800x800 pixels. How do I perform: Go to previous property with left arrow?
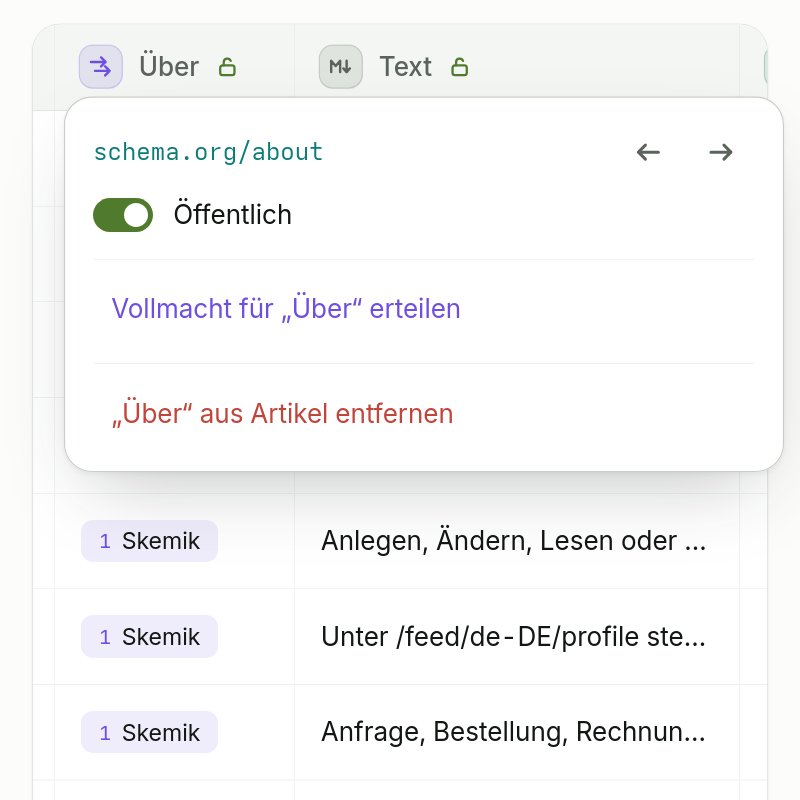648,152
